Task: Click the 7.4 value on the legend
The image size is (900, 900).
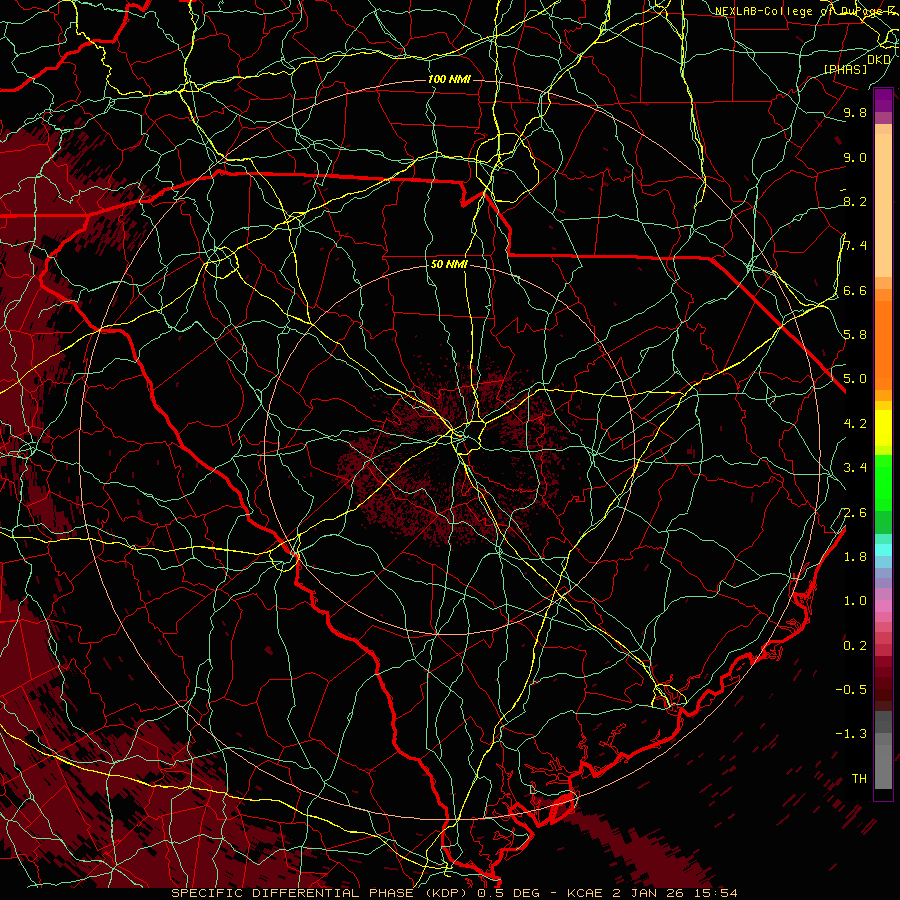Action: pyautogui.click(x=855, y=246)
